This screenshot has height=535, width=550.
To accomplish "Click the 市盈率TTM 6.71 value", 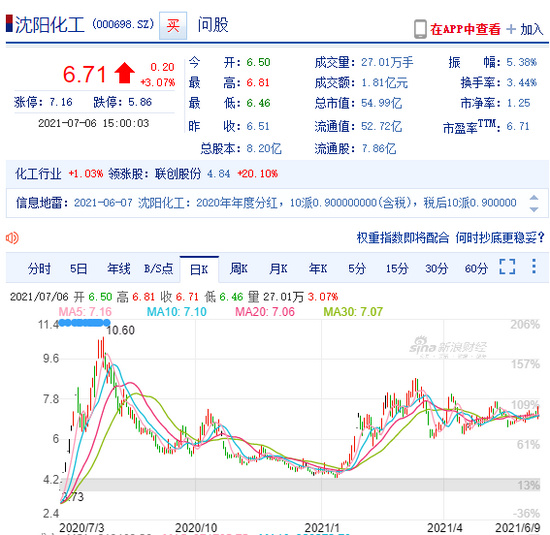I will click(x=518, y=126).
